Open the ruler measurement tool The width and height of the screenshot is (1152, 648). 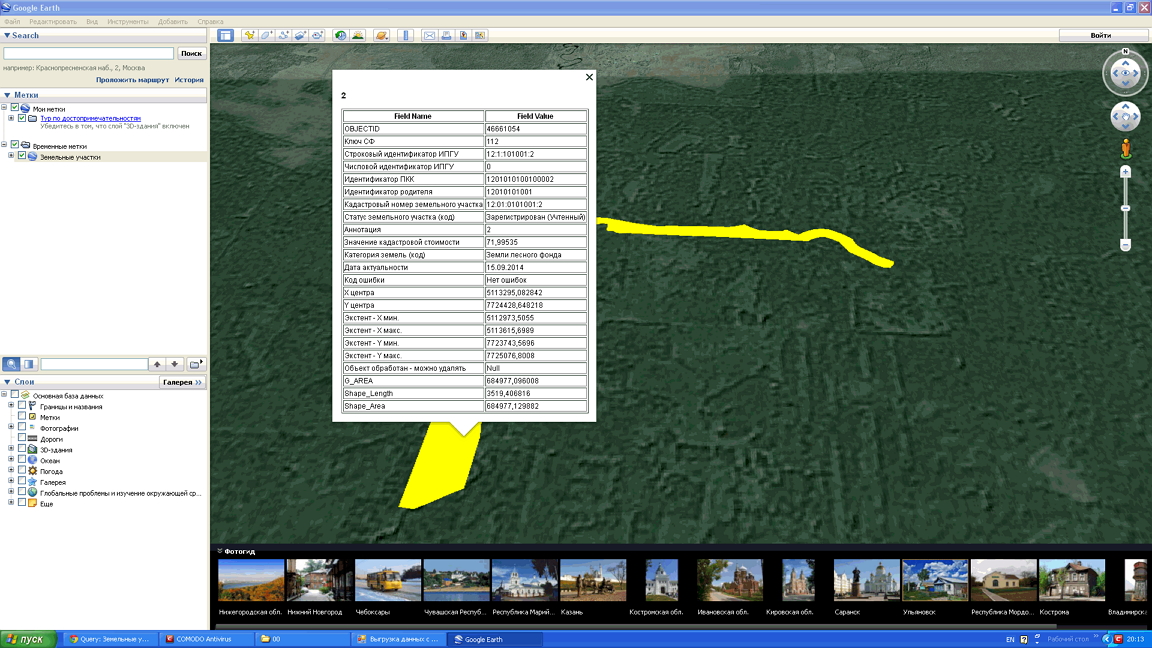[406, 35]
